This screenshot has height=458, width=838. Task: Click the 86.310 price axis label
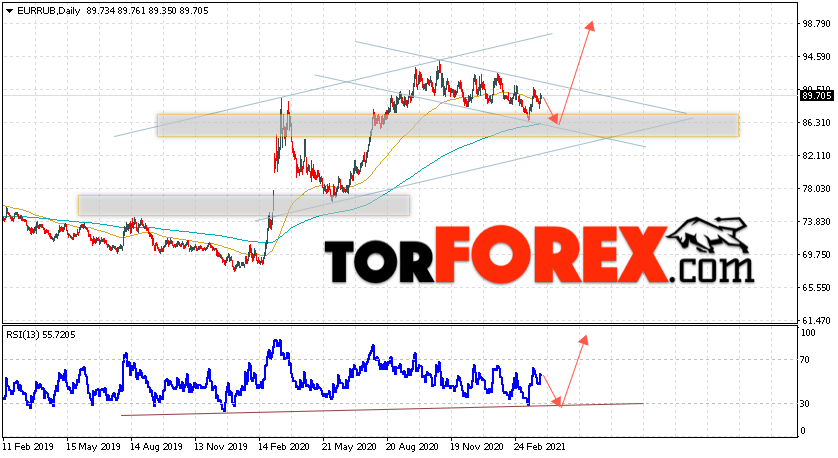pyautogui.click(x=817, y=123)
